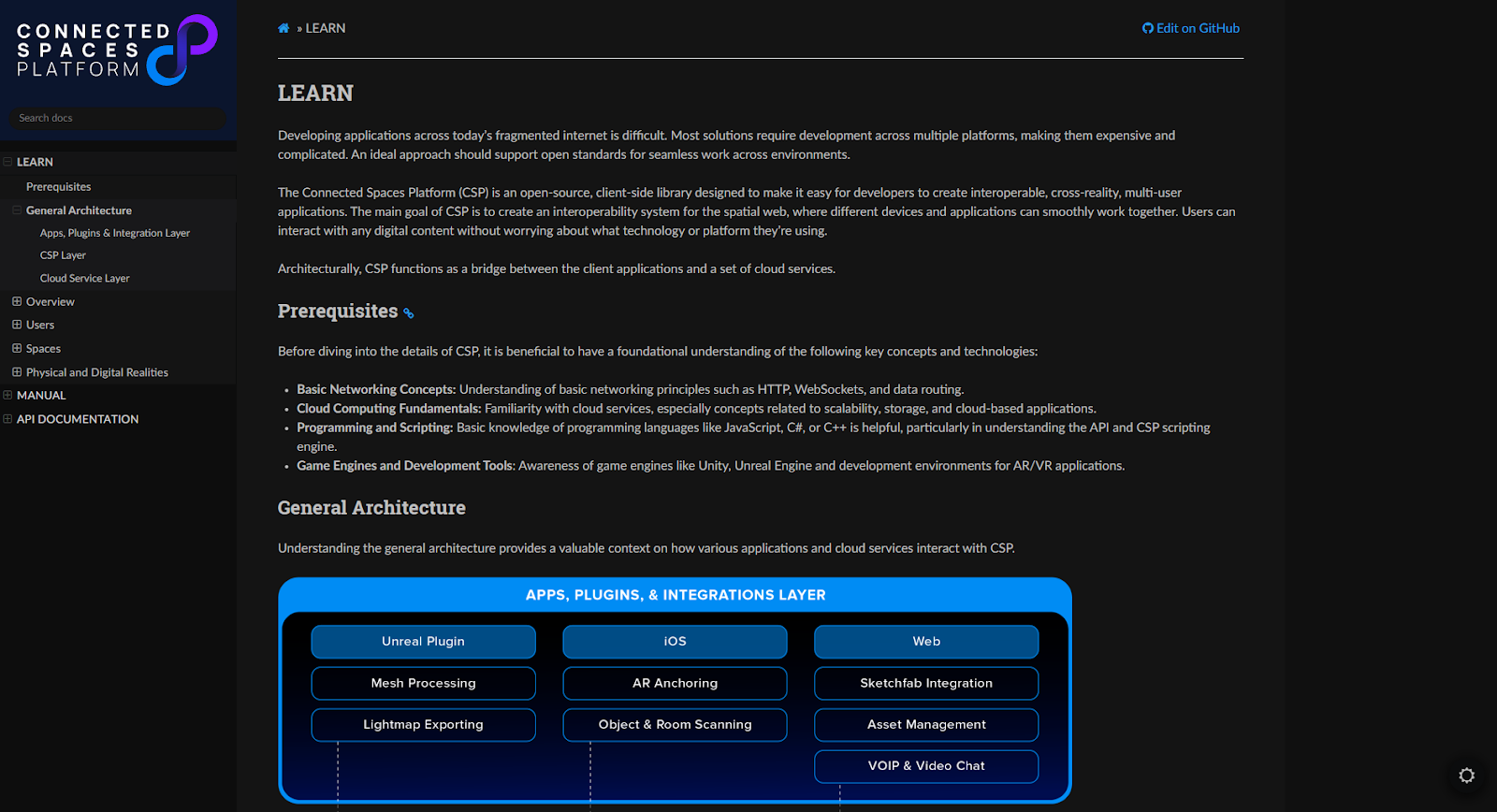
Task: Expand the Users sidebar section
Action: tap(17, 325)
